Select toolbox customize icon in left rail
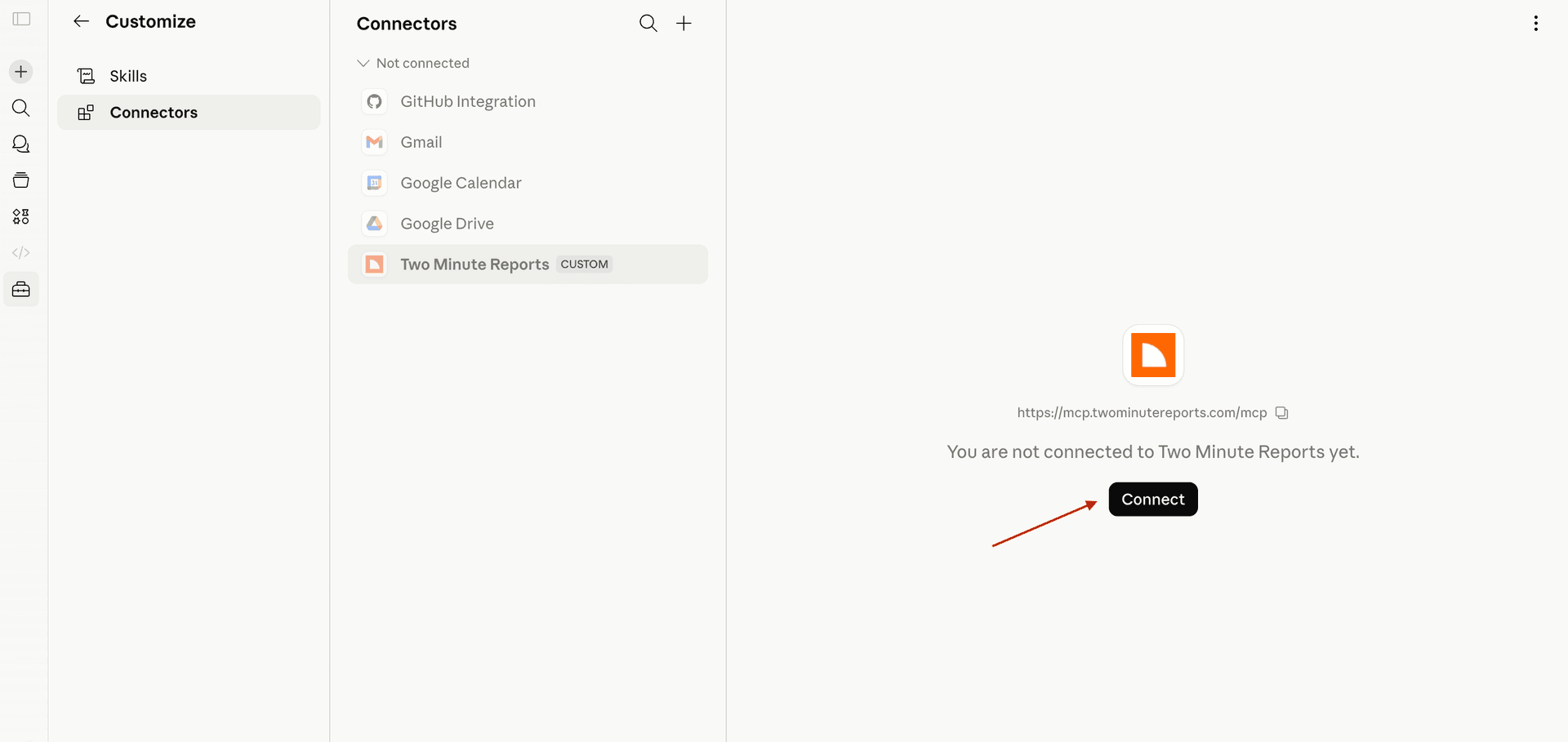The height and width of the screenshot is (742, 1568). click(x=21, y=289)
